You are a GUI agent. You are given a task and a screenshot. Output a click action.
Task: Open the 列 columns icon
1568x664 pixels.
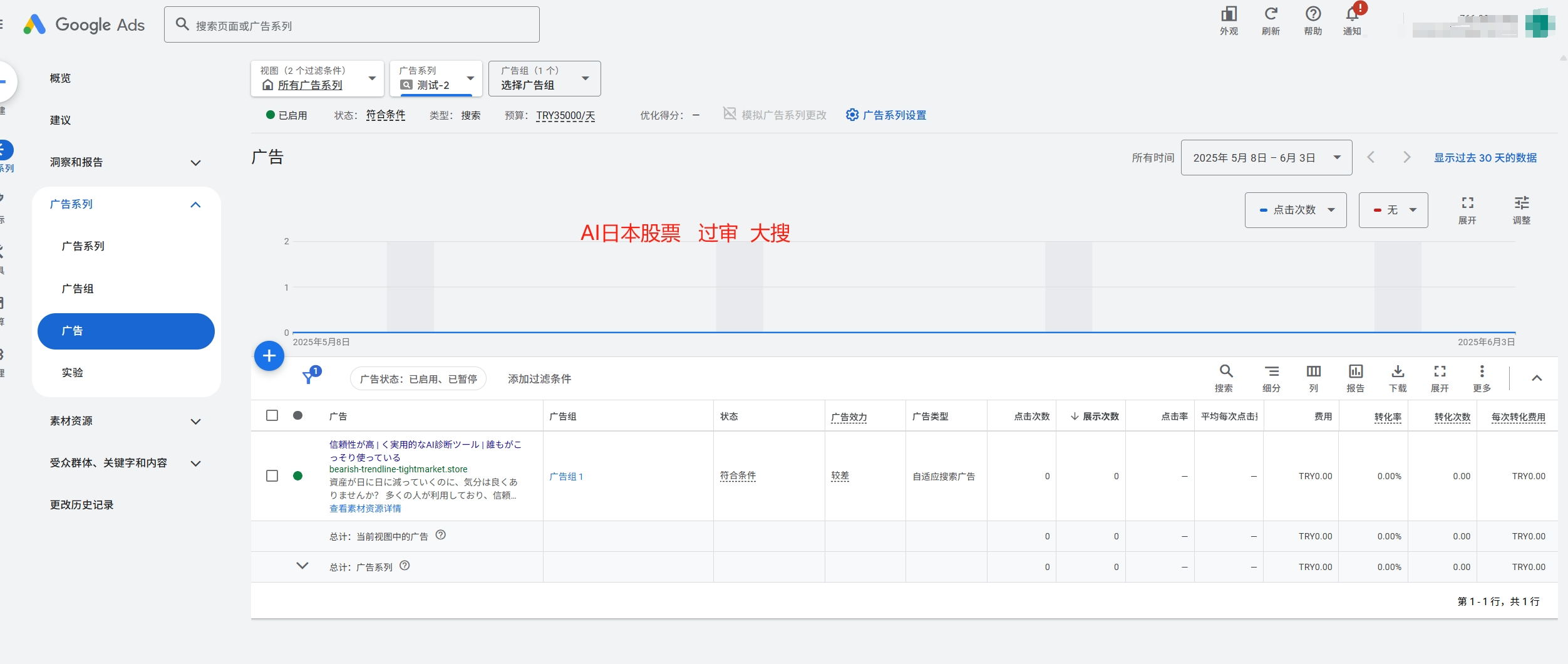(x=1314, y=378)
